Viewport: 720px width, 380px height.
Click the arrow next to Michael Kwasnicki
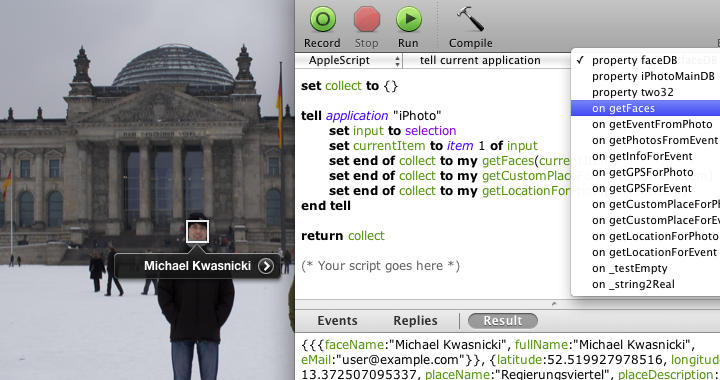click(266, 266)
